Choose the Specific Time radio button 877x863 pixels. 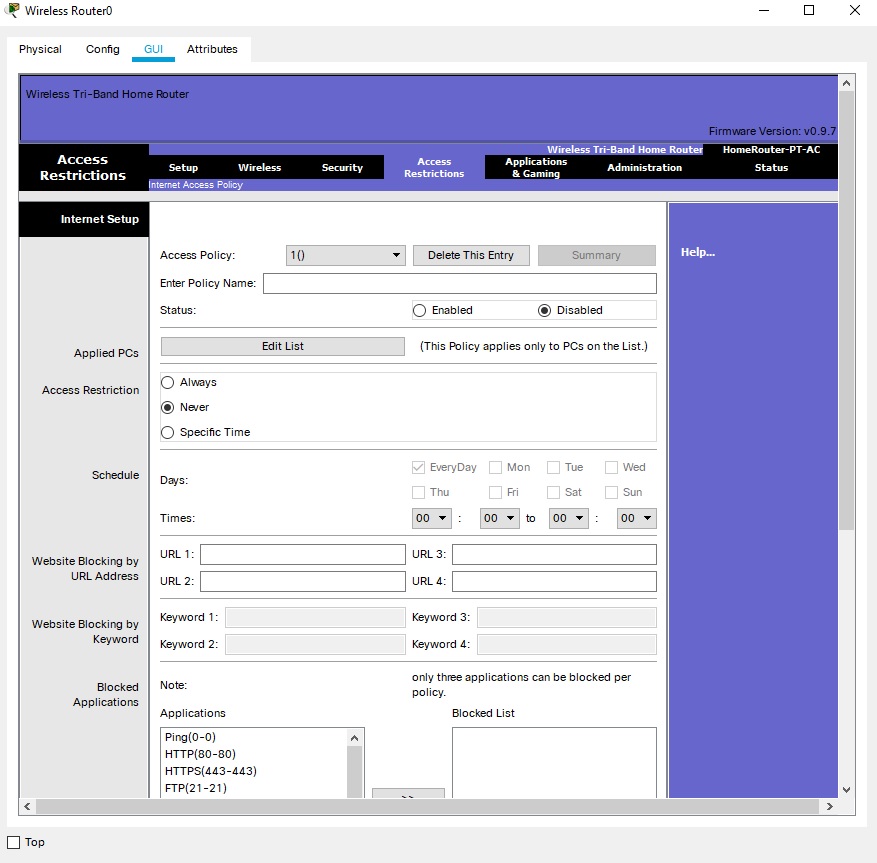168,432
